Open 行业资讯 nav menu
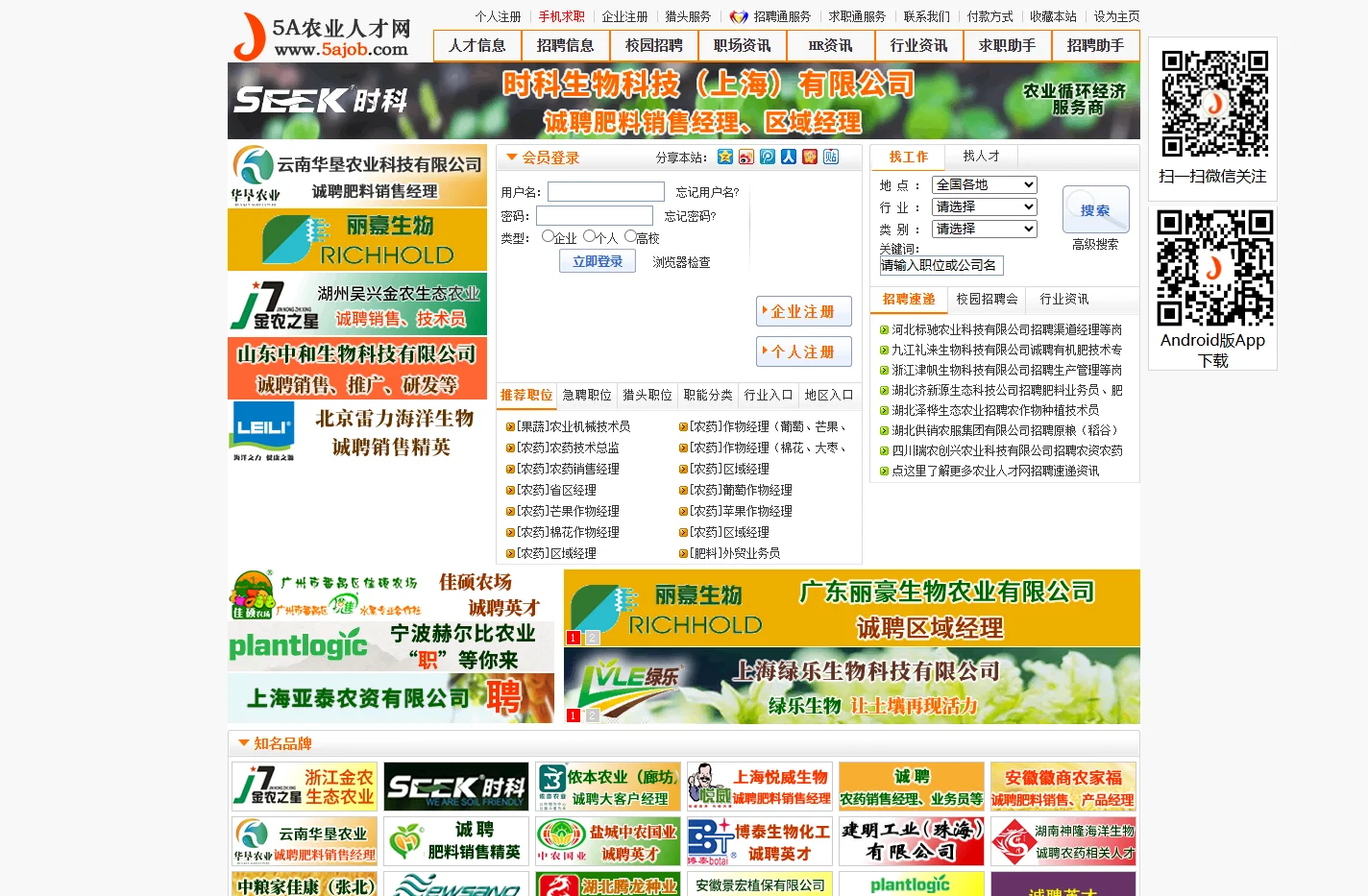 coord(919,45)
